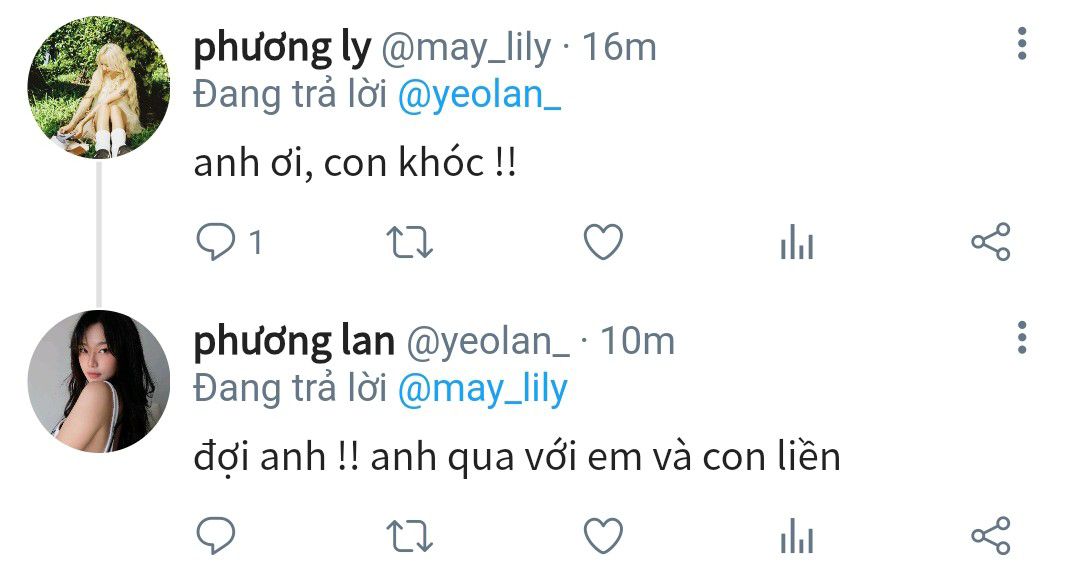Share the "đợi anh" reply tweet
1080x576 pixels.
coord(991,535)
